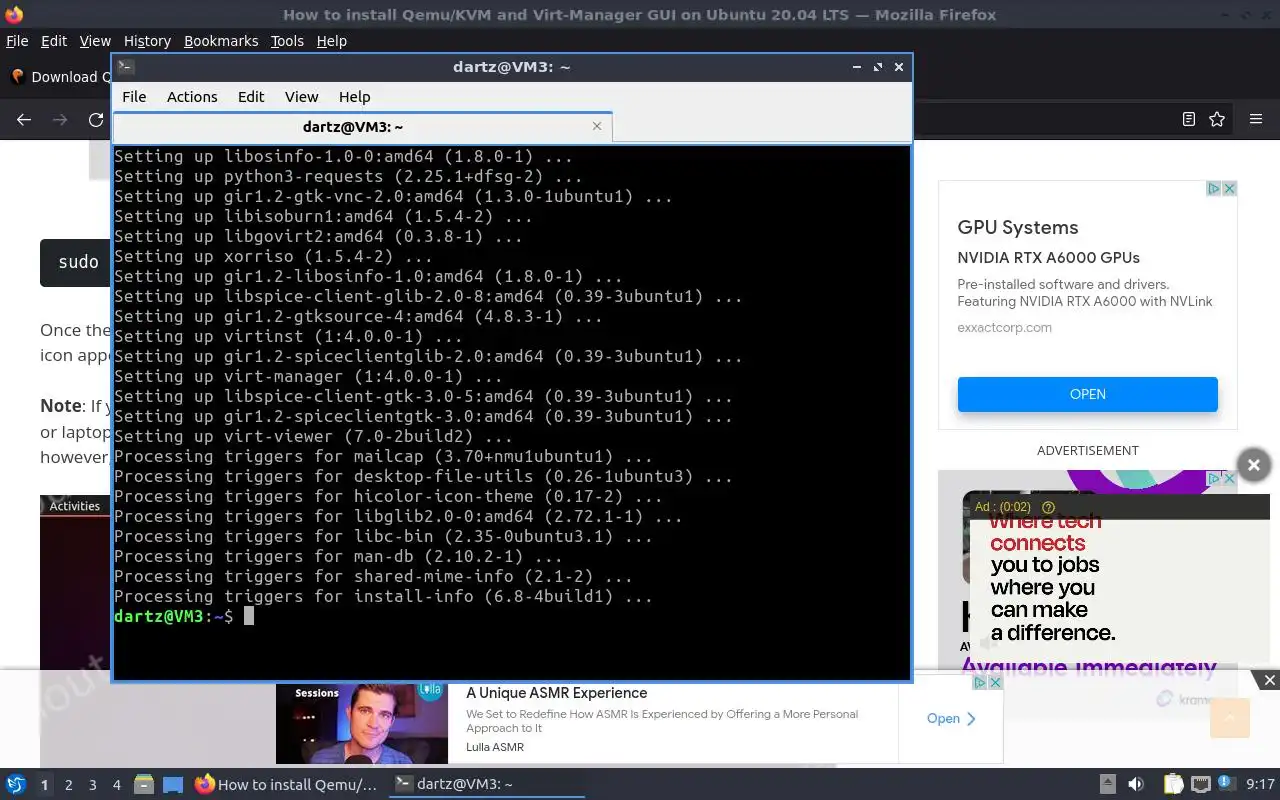Click the show desktop panel icon
The width and height of the screenshot is (1280, 800).
tap(173, 785)
